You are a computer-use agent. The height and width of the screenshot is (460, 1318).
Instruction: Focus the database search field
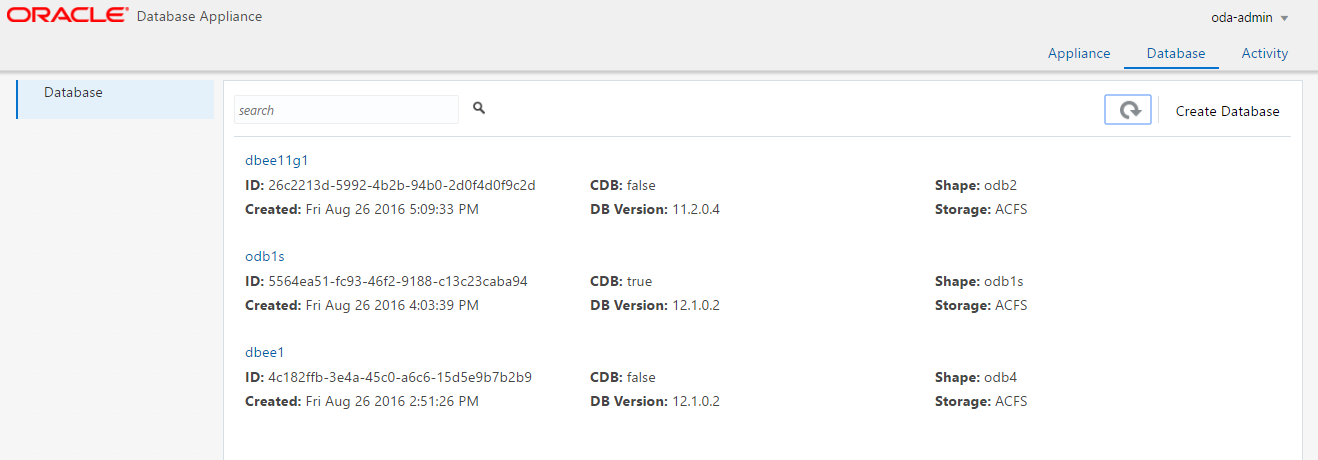coord(346,110)
